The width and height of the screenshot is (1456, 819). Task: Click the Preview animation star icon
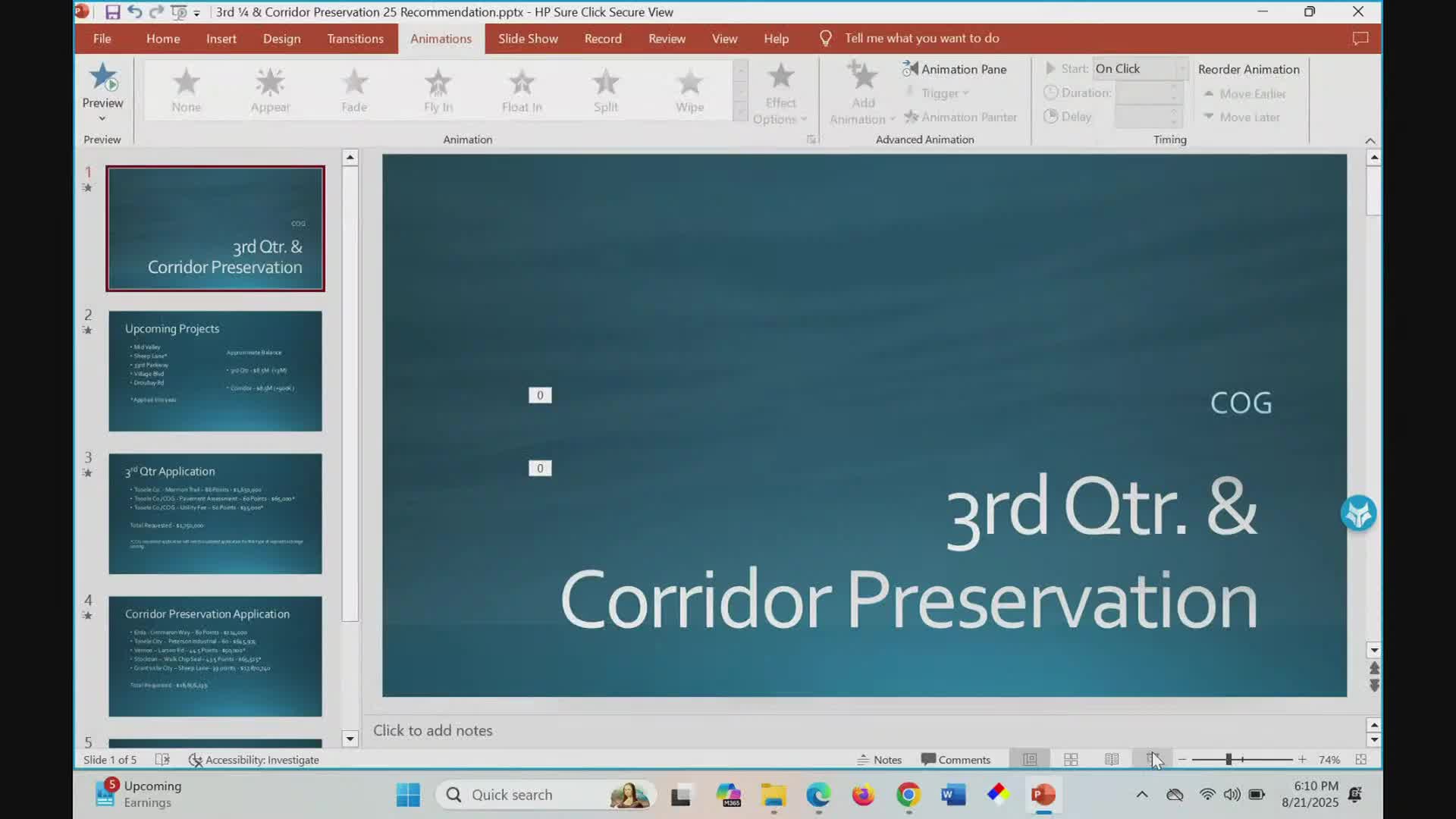[x=102, y=78]
